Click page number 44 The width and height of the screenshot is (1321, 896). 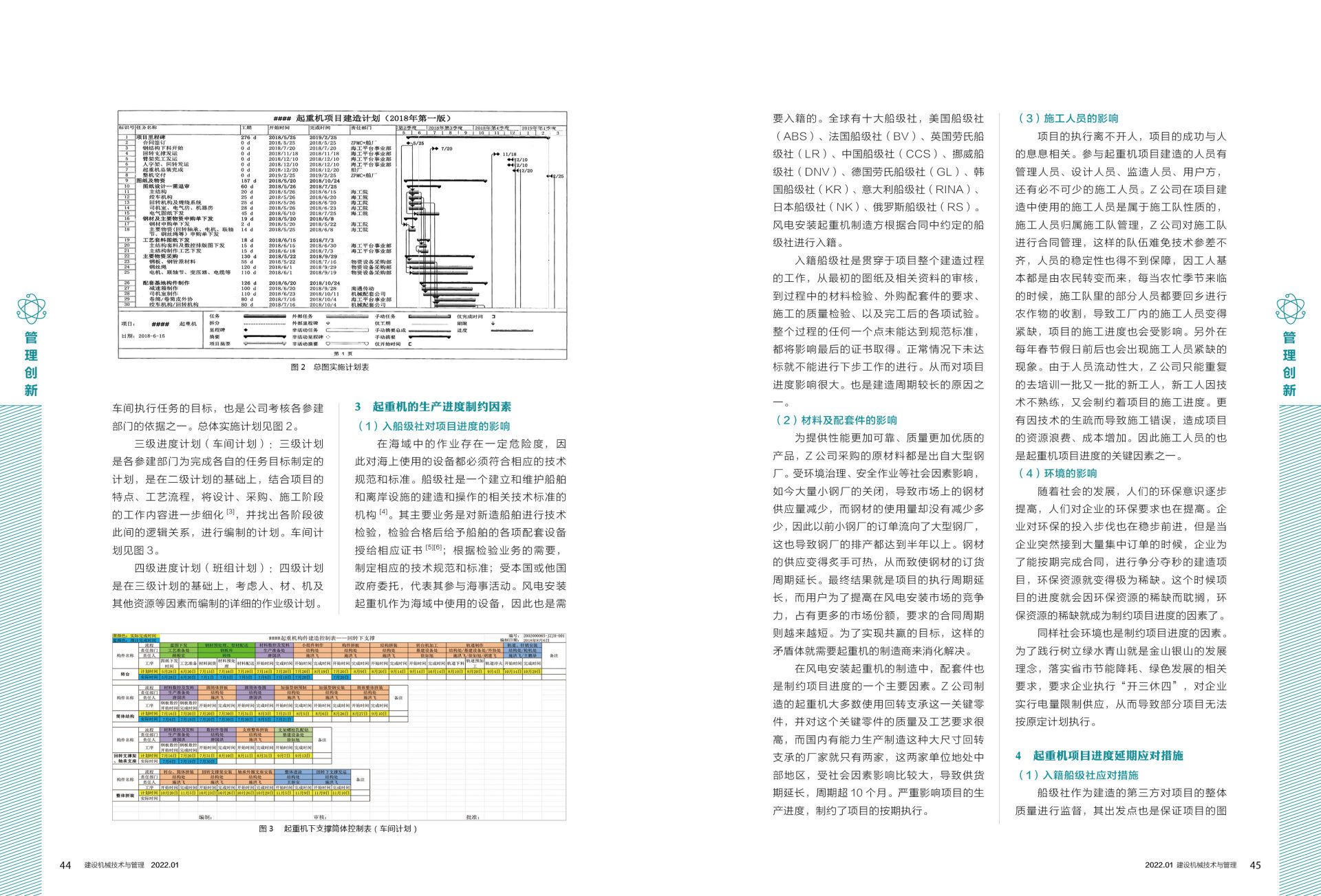(65, 865)
